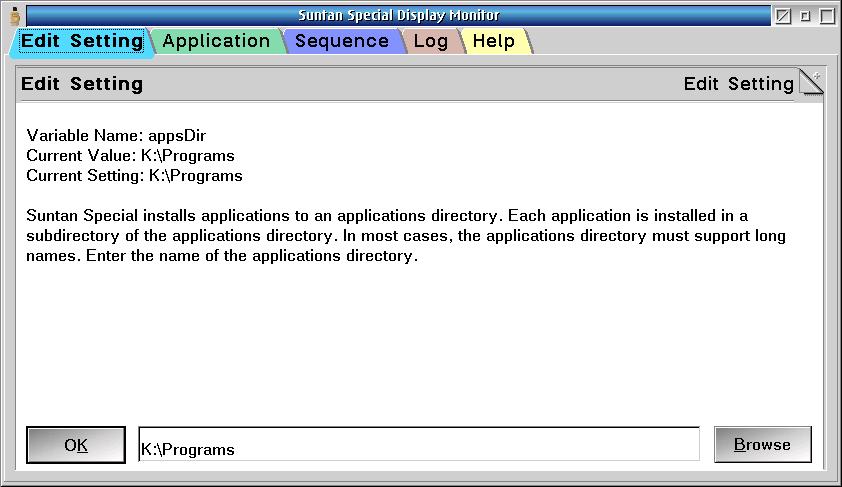Minimize the window via title bar button
Viewport: 842px width, 487px height.
[x=805, y=16]
